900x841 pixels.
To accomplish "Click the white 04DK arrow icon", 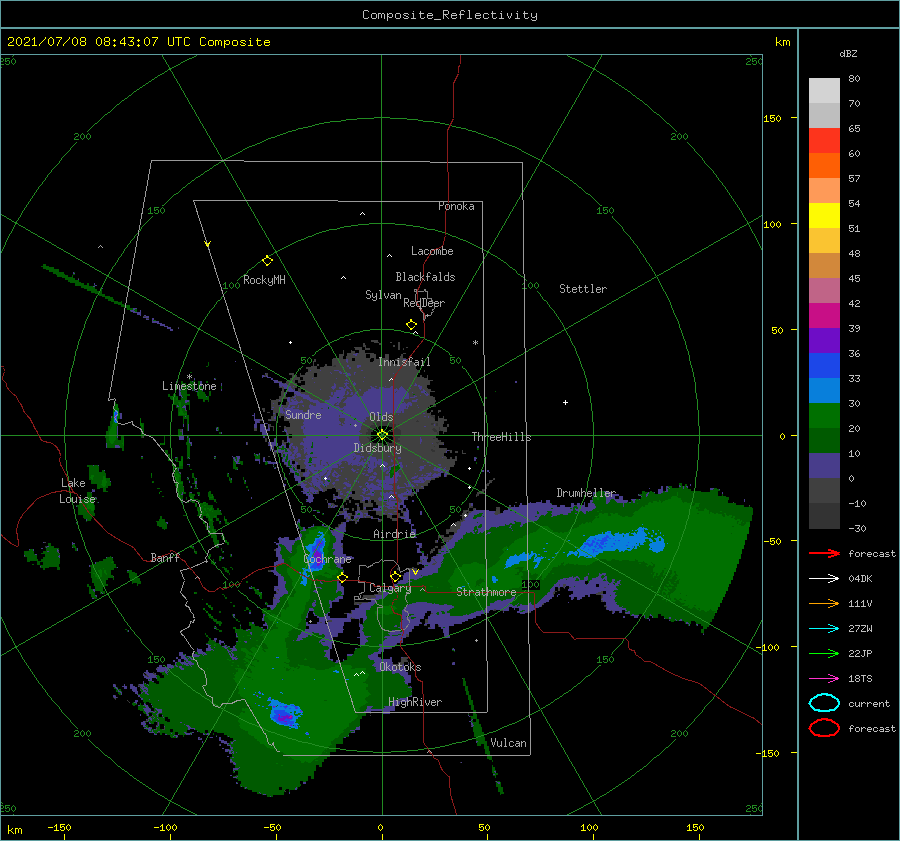I will tap(824, 578).
